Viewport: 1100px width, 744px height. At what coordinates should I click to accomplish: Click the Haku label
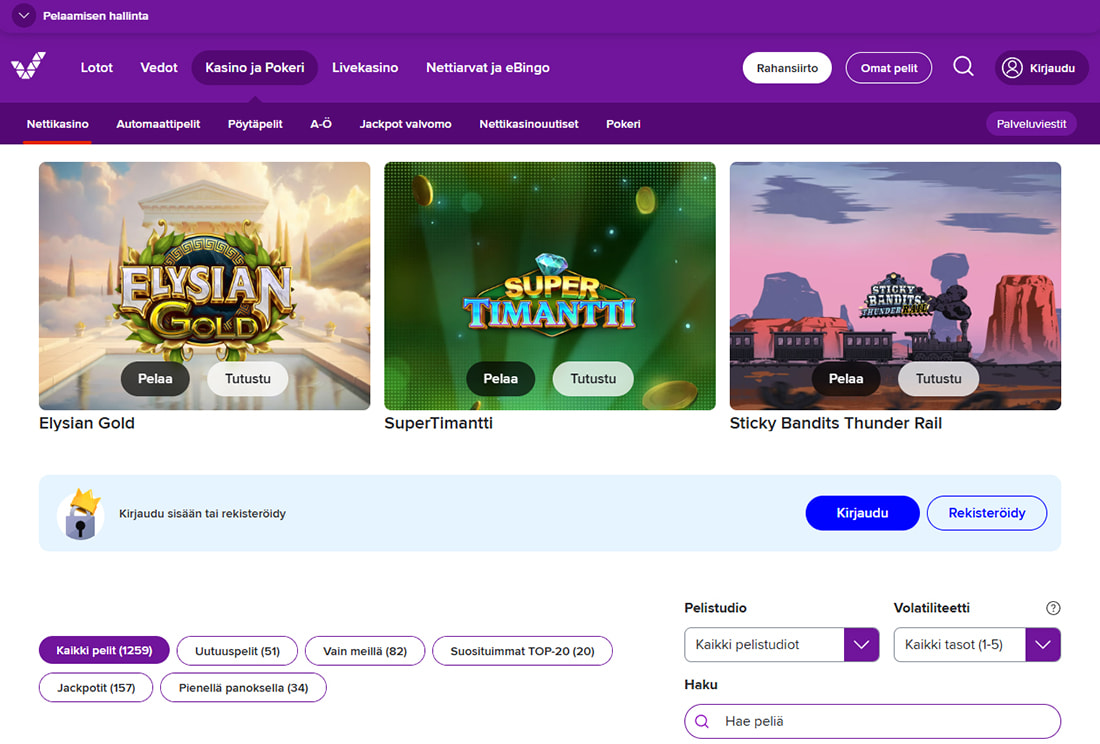(x=701, y=684)
